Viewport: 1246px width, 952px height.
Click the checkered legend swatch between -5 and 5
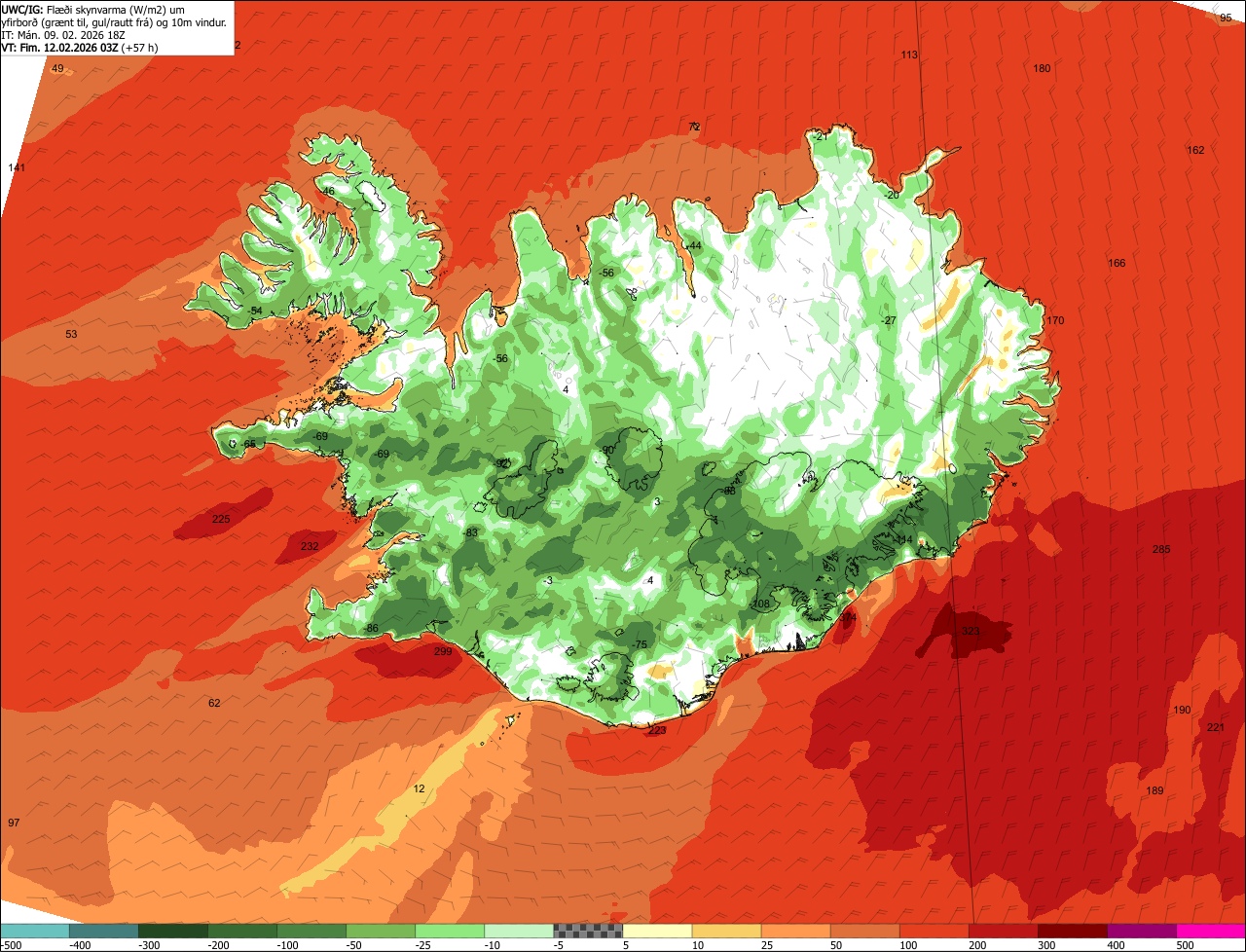coord(588,931)
